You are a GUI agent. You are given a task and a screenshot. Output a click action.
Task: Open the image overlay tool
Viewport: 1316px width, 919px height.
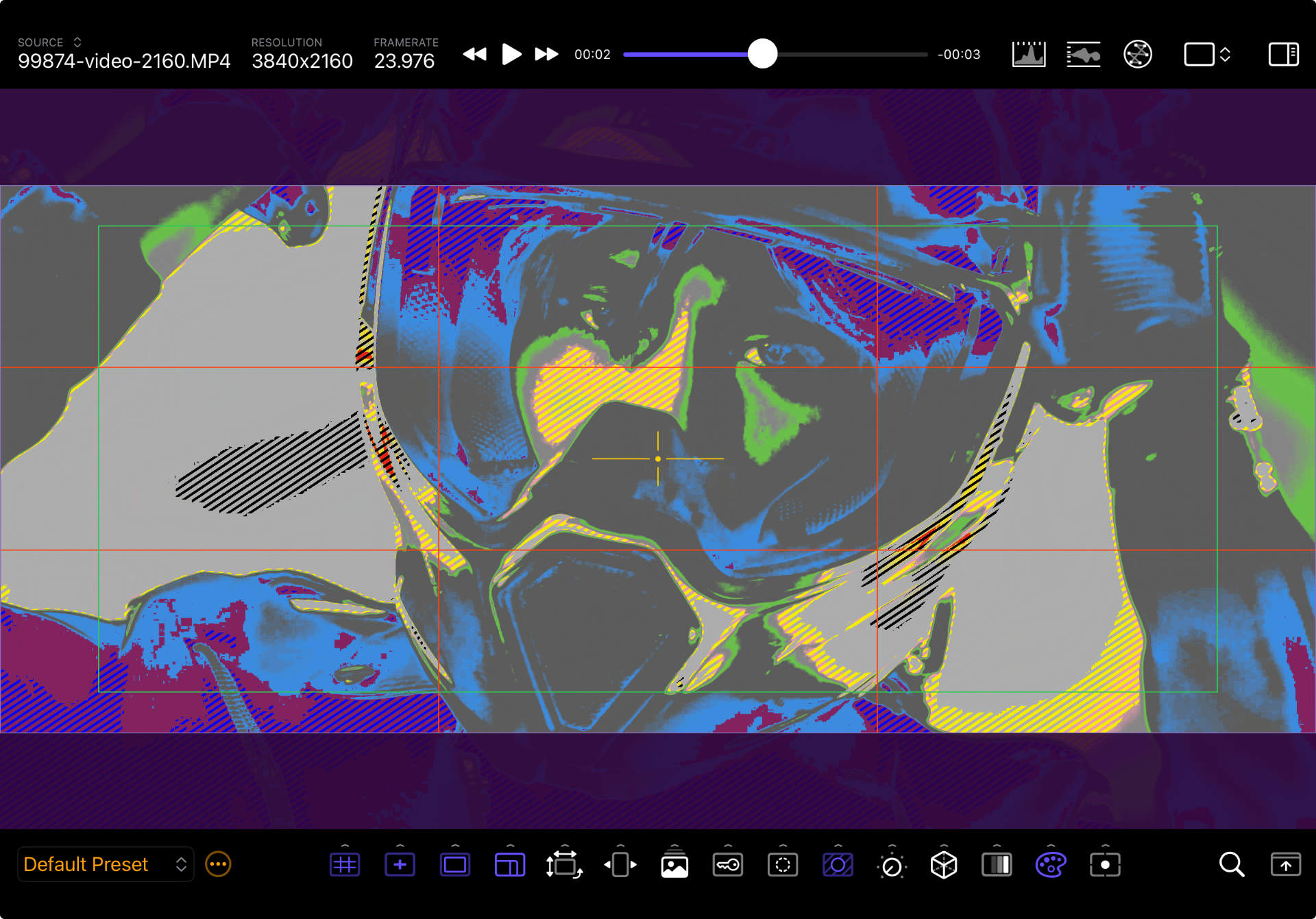click(674, 865)
